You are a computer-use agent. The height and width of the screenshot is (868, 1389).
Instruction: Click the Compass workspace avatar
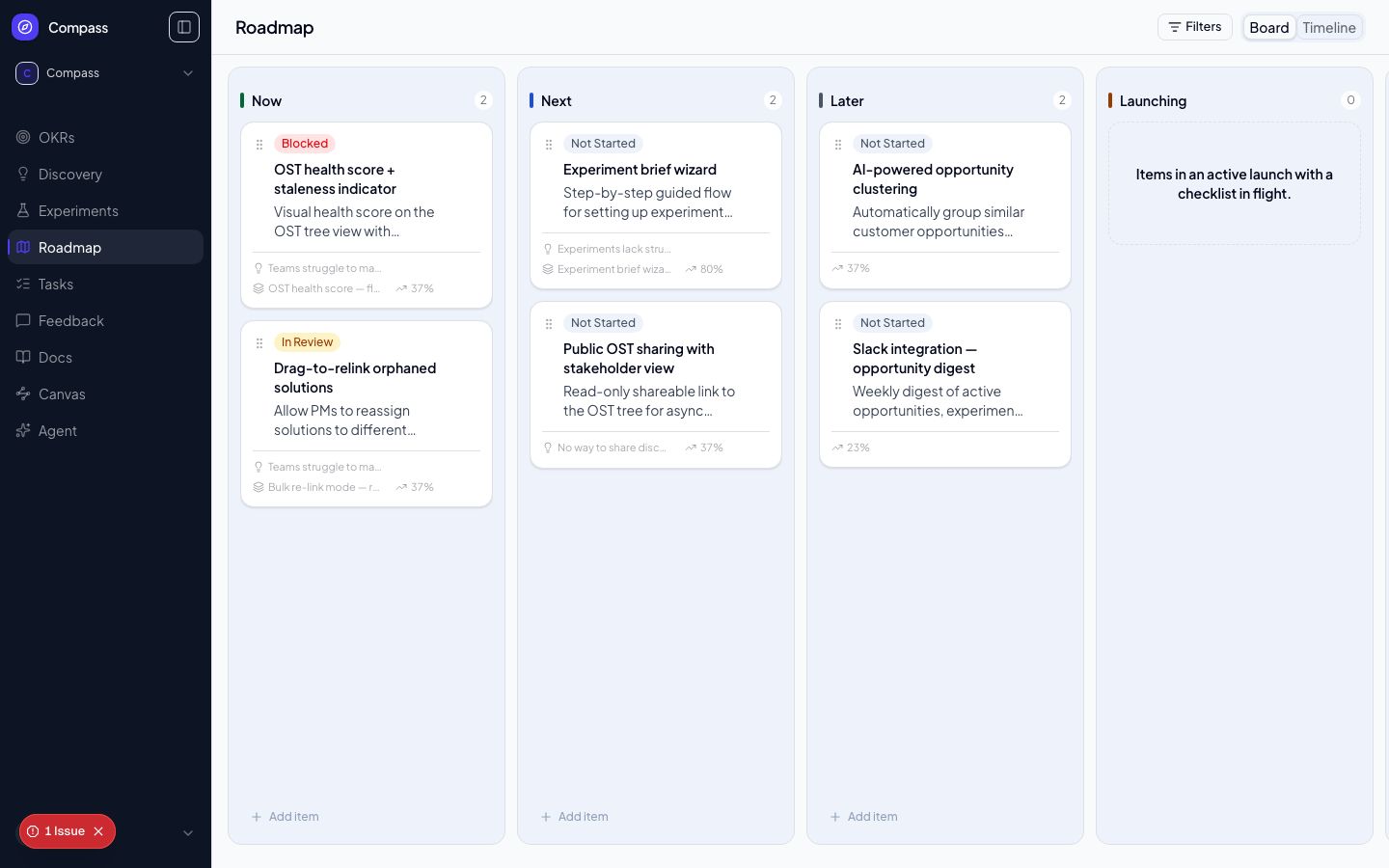pyautogui.click(x=27, y=73)
